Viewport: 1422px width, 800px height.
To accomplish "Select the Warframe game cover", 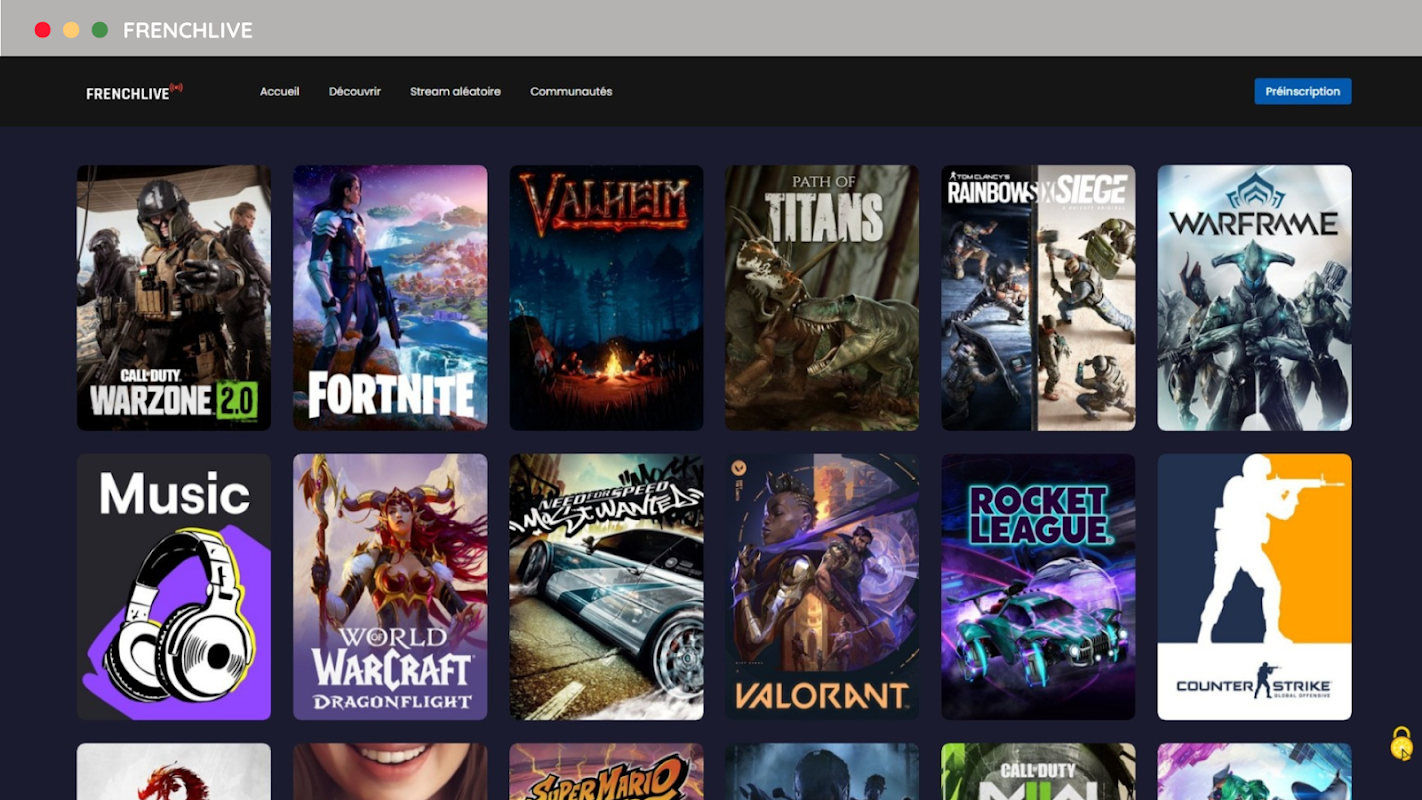I will (1255, 298).
